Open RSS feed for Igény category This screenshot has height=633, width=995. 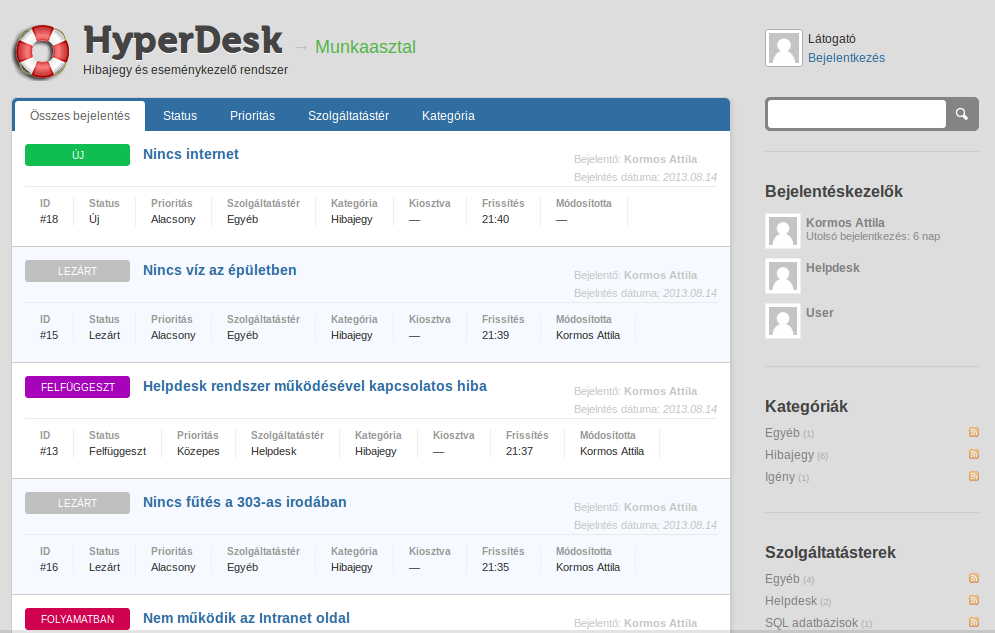click(x=973, y=476)
